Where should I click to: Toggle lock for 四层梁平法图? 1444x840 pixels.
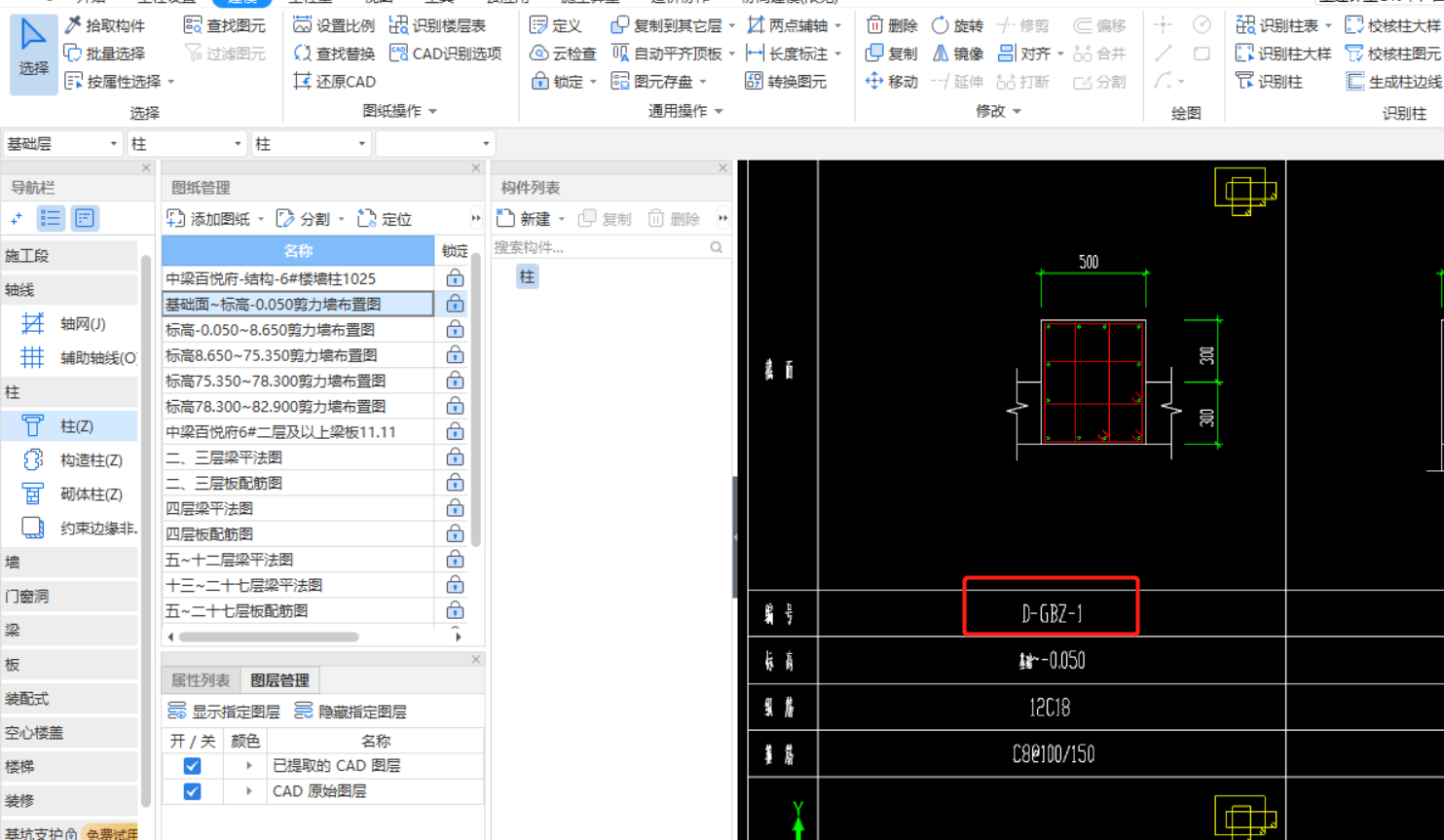(455, 508)
